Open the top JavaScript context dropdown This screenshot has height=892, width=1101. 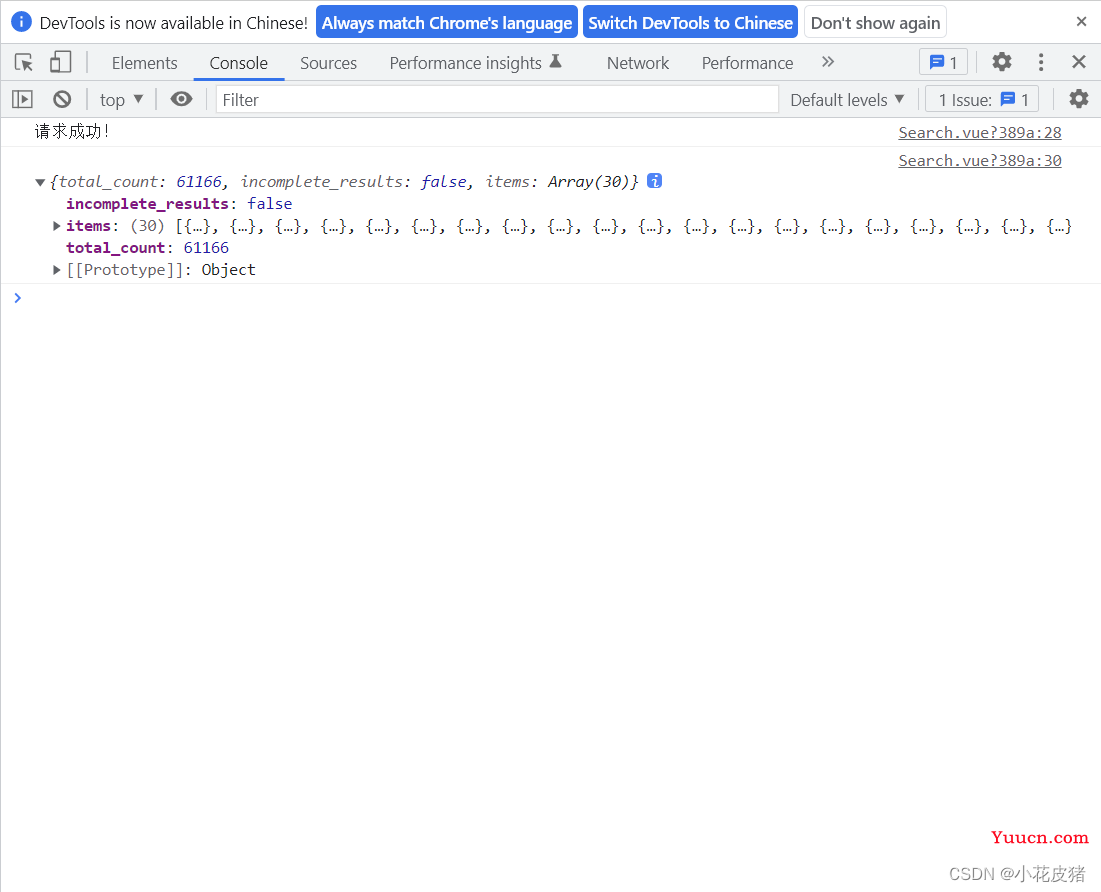tap(121, 100)
